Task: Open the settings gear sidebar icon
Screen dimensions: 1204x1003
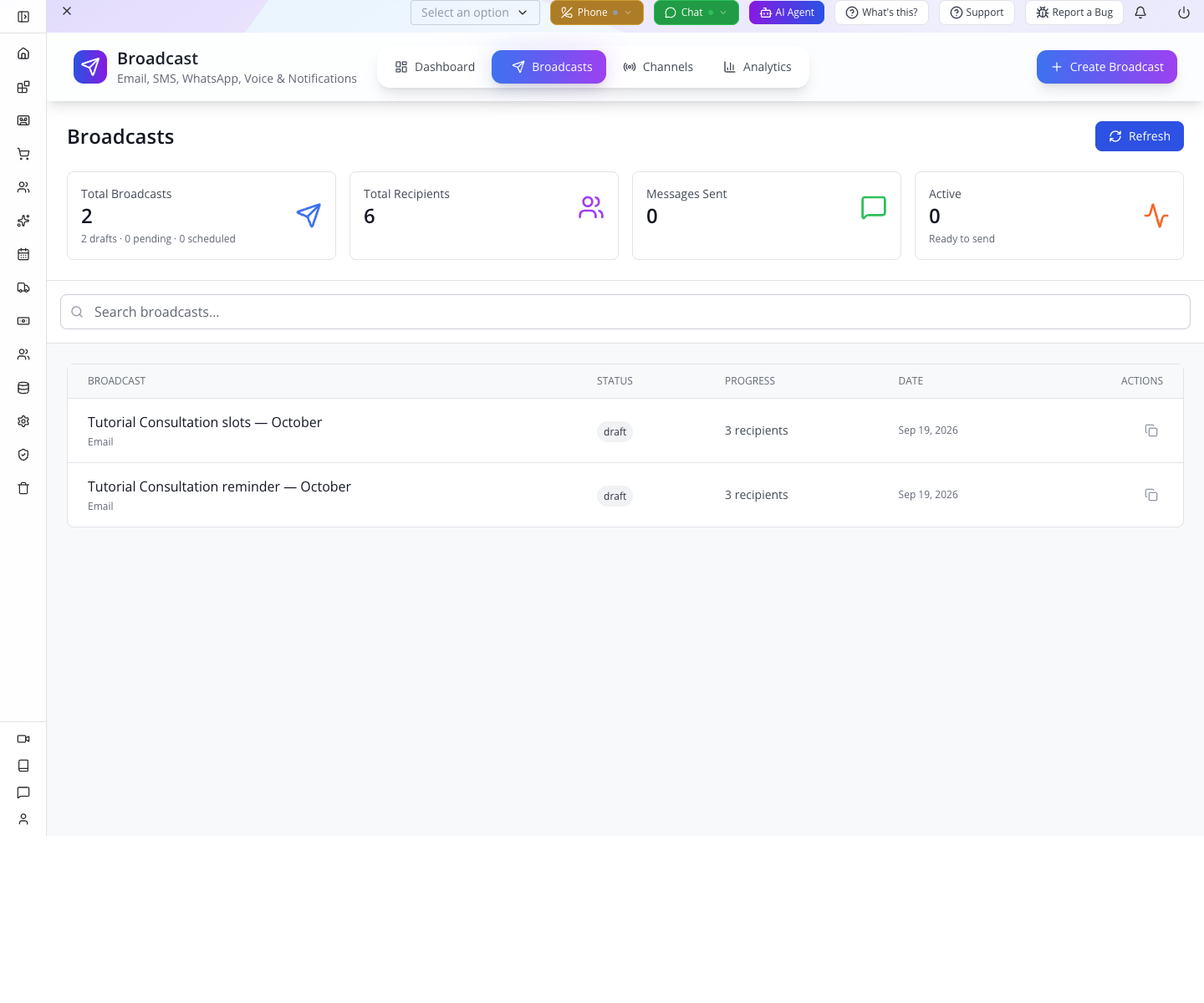Action: pos(23,421)
